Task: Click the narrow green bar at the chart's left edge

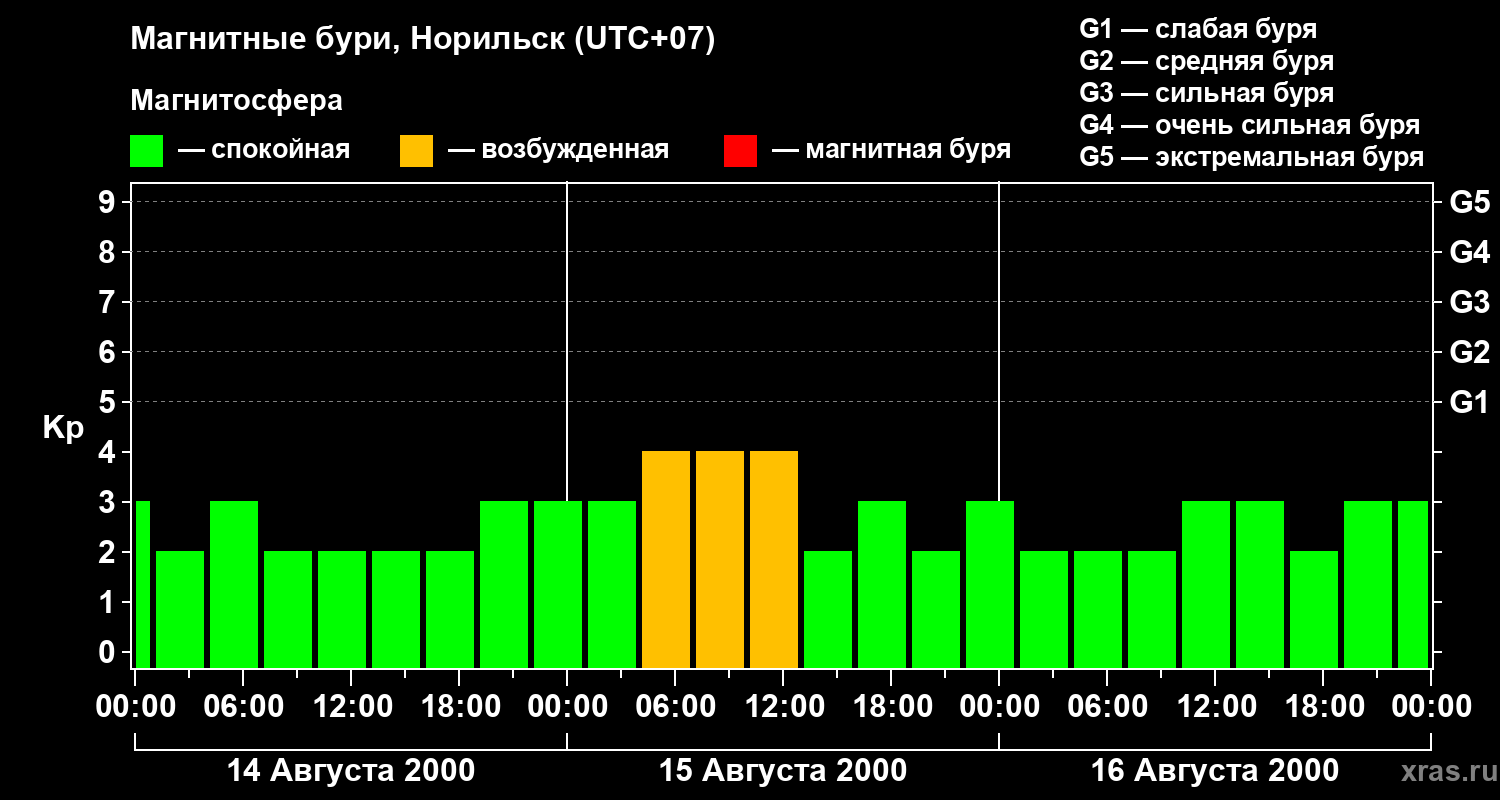Action: [143, 584]
